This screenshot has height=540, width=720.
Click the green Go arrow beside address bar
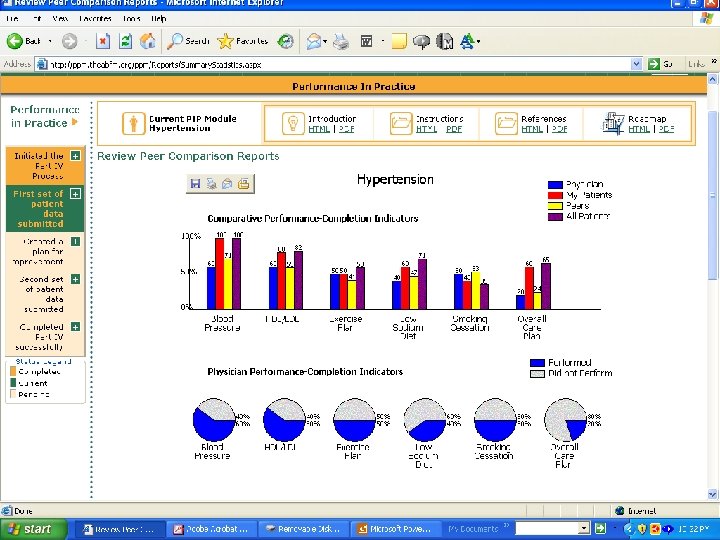[x=654, y=64]
